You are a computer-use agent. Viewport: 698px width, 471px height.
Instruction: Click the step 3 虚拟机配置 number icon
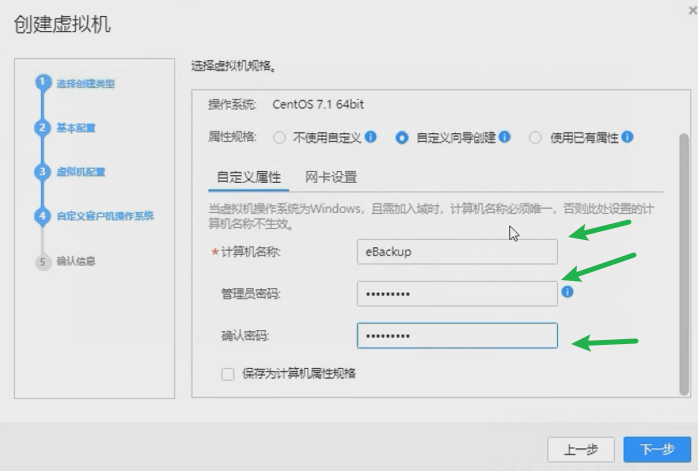[42, 171]
